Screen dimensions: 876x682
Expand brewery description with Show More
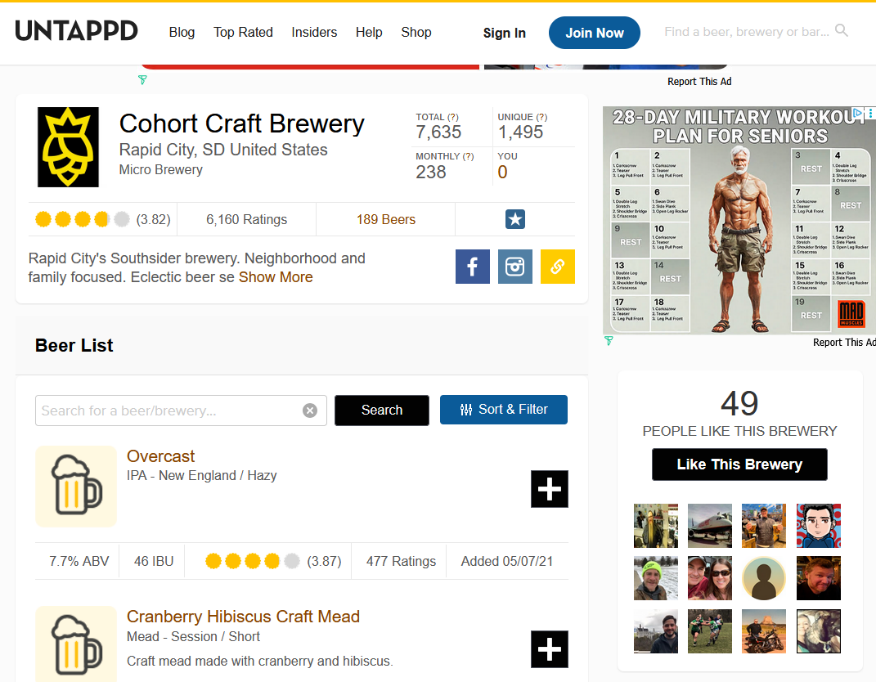tap(275, 277)
